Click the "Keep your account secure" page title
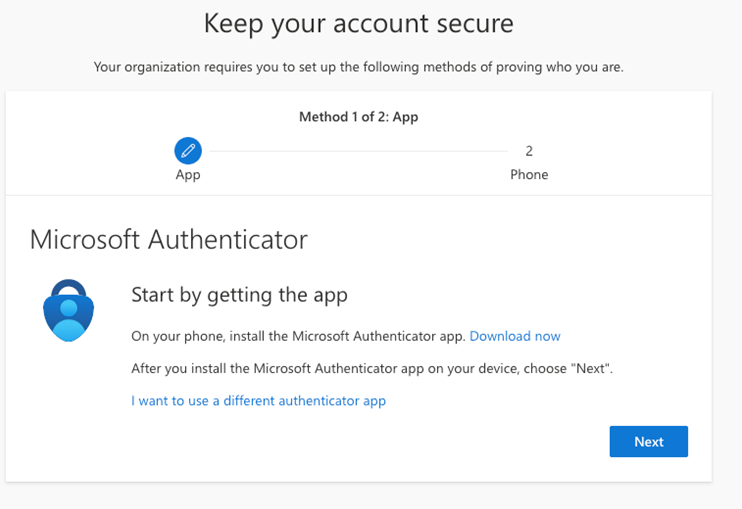This screenshot has width=742, height=509. click(359, 24)
